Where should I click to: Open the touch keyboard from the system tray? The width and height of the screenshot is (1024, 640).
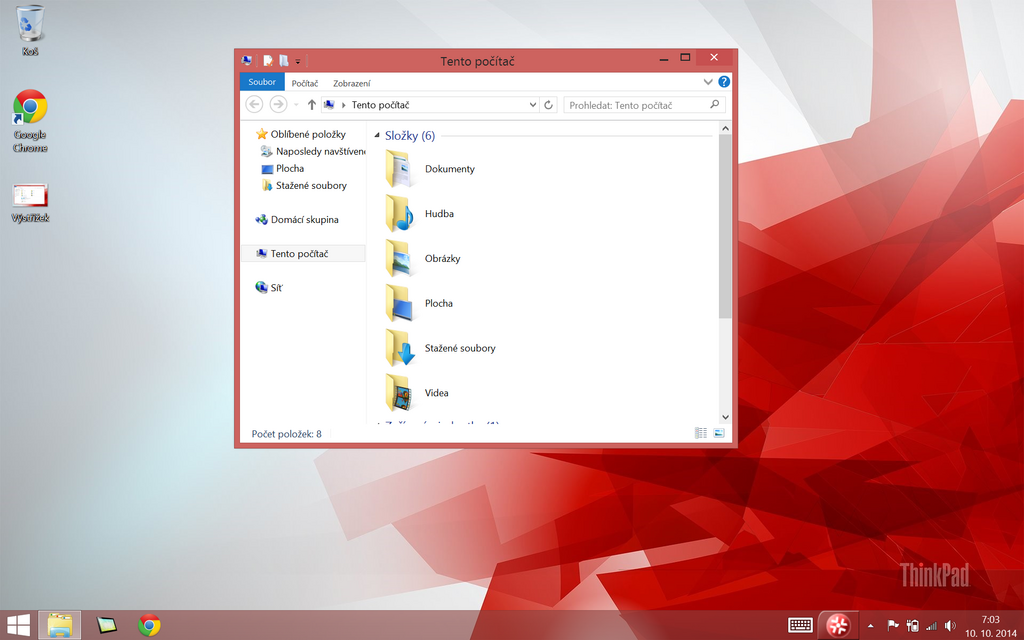800,624
